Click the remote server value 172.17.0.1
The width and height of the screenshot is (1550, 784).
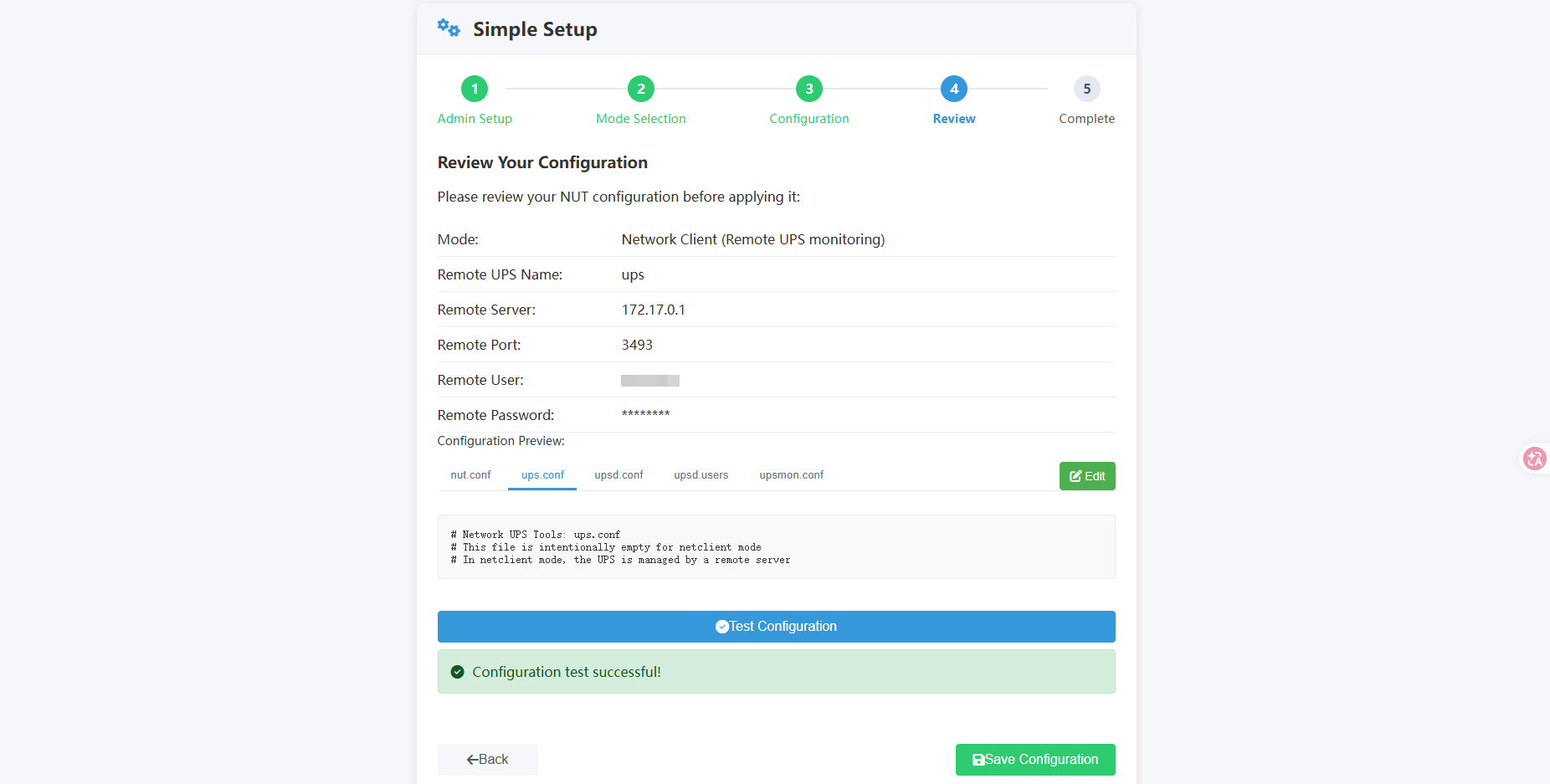click(x=654, y=310)
